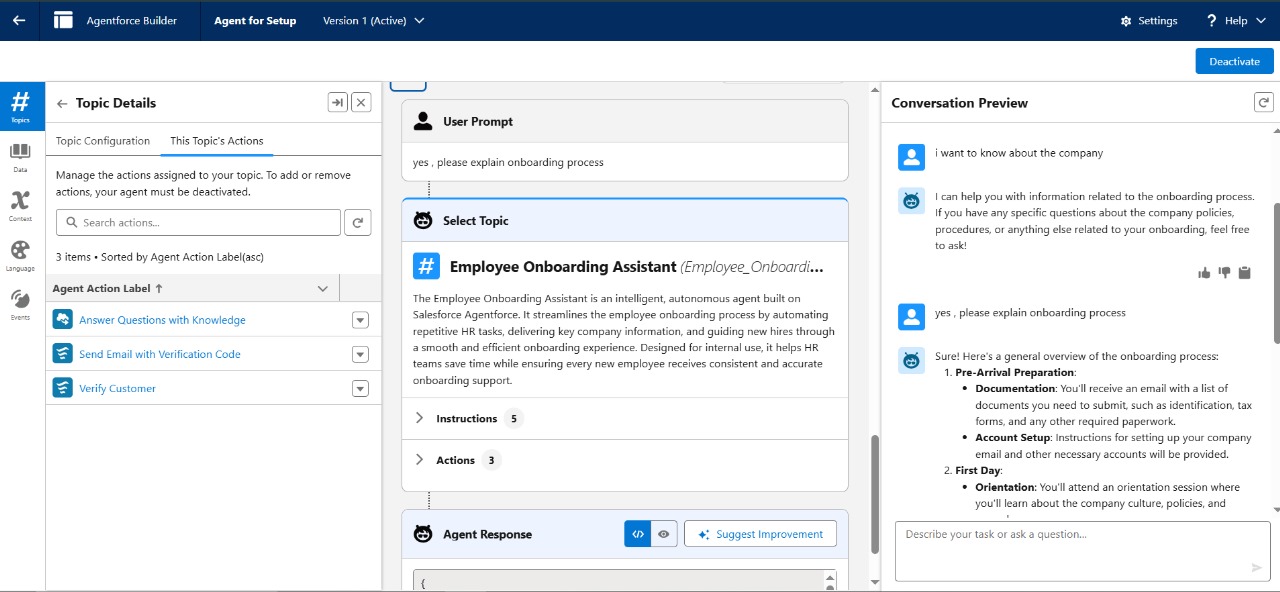Click the Search actions field
The width and height of the screenshot is (1280, 592).
point(198,222)
